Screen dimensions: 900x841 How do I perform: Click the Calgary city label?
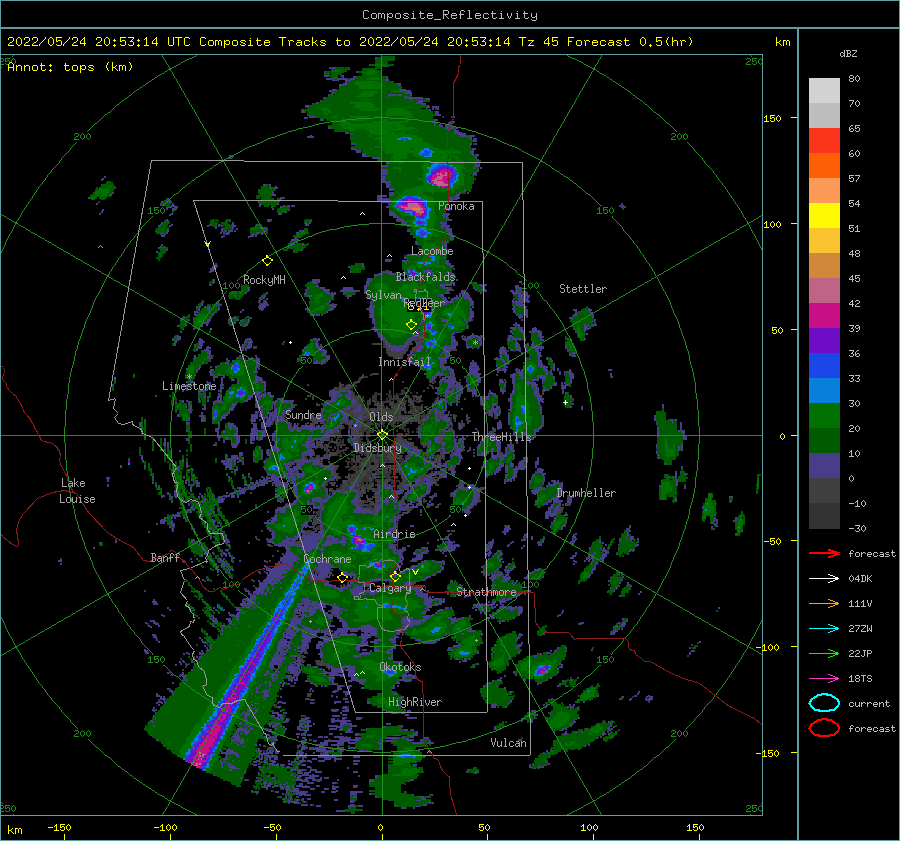pos(390,588)
